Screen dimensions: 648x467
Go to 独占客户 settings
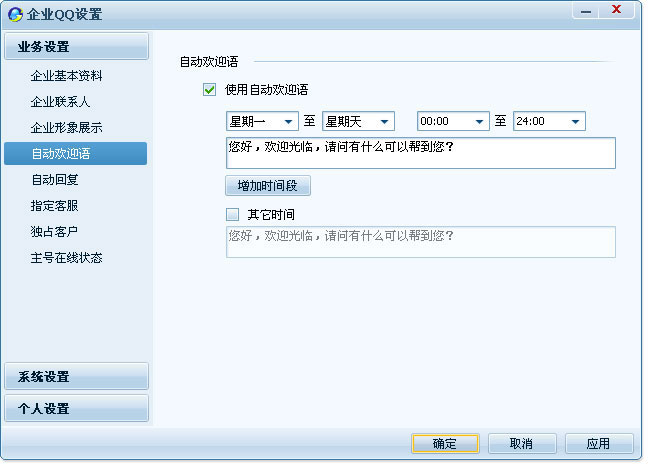[x=54, y=232]
